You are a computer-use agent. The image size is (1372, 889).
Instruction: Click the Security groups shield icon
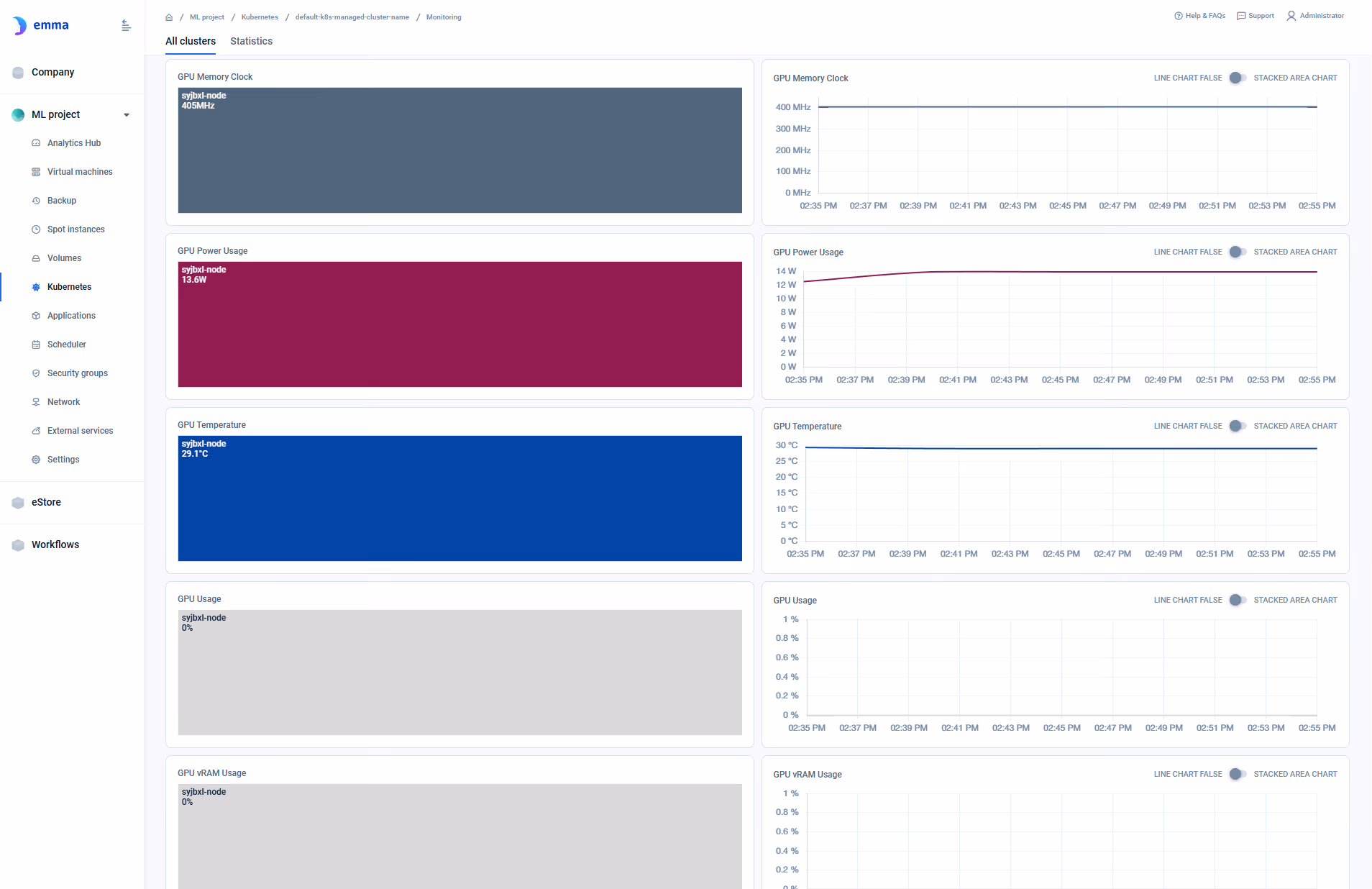pyautogui.click(x=36, y=373)
